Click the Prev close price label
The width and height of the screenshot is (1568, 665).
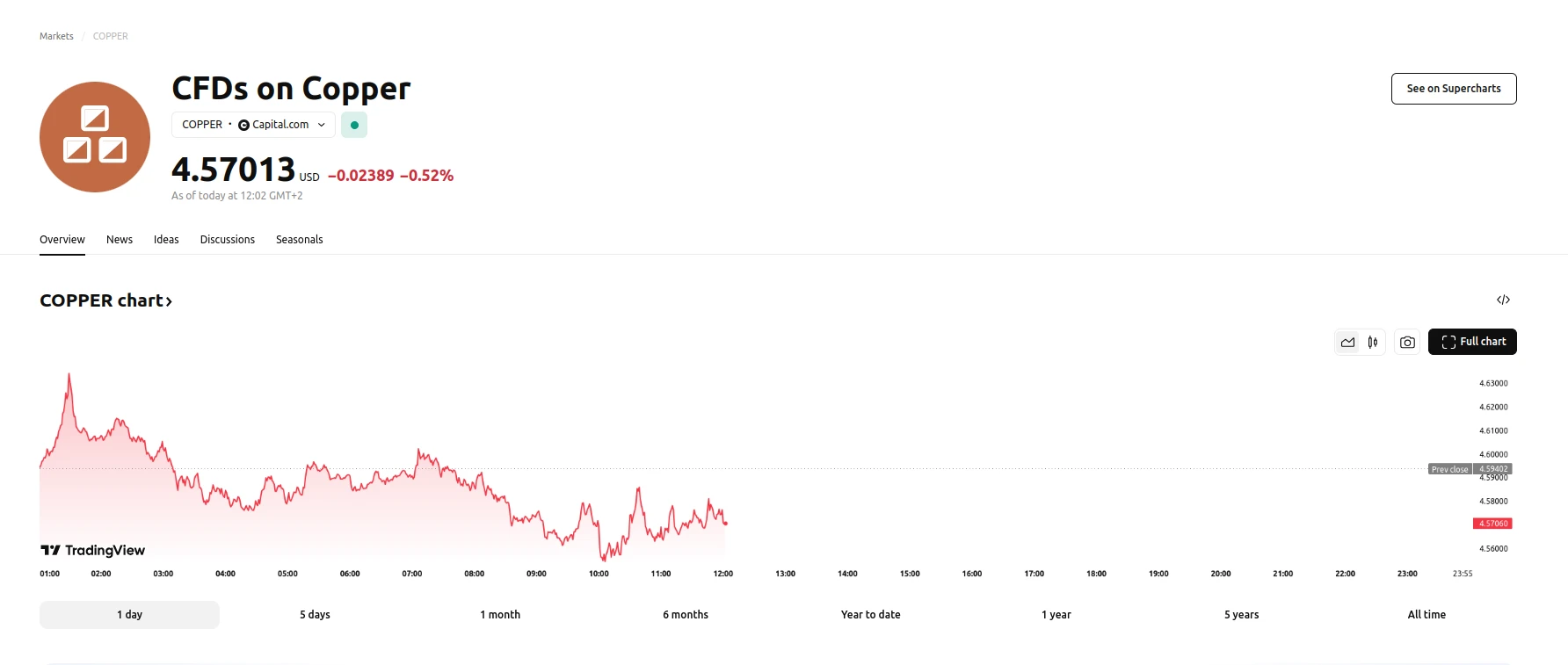1449,469
